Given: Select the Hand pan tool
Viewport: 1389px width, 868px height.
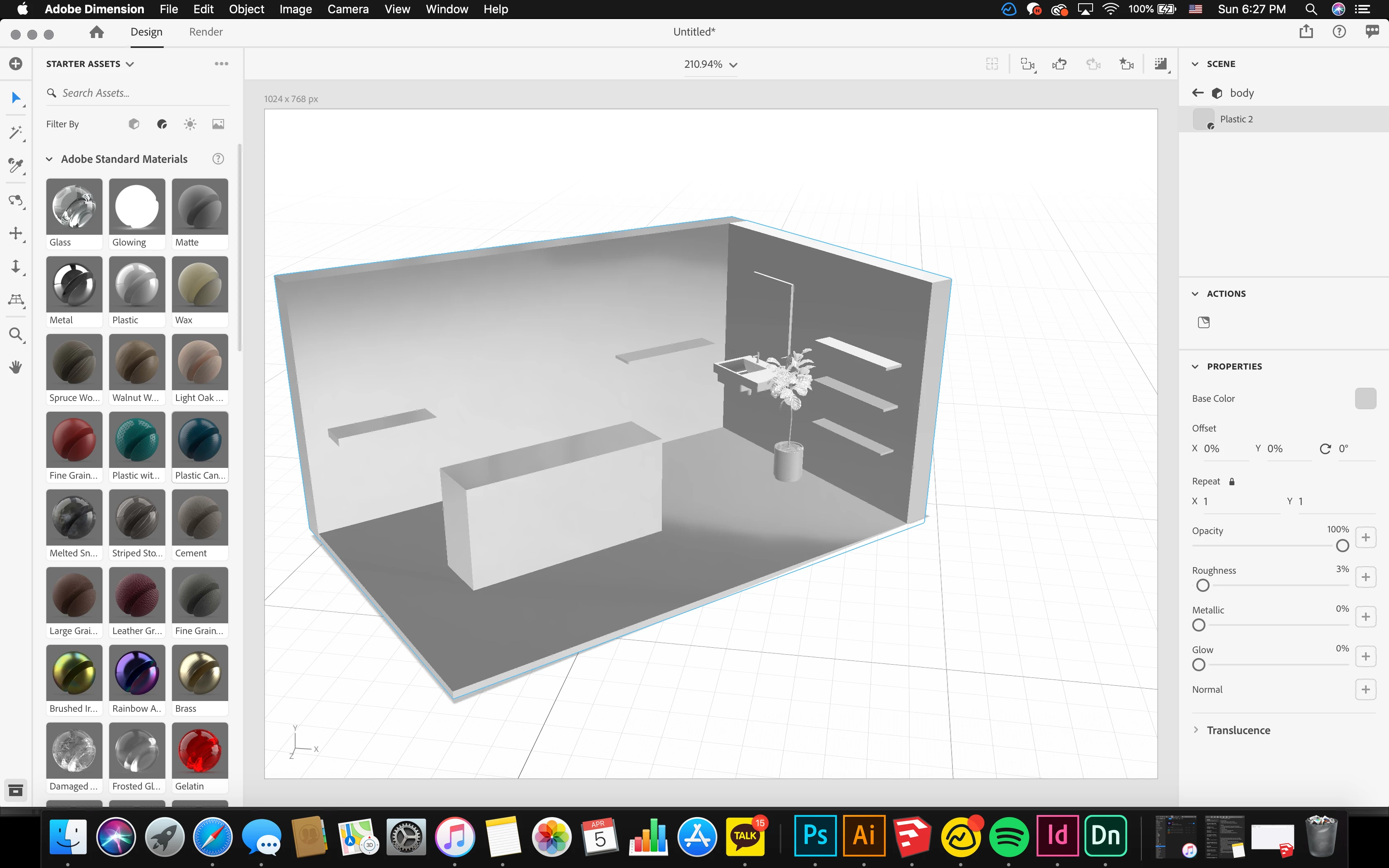Looking at the screenshot, I should (x=15, y=367).
